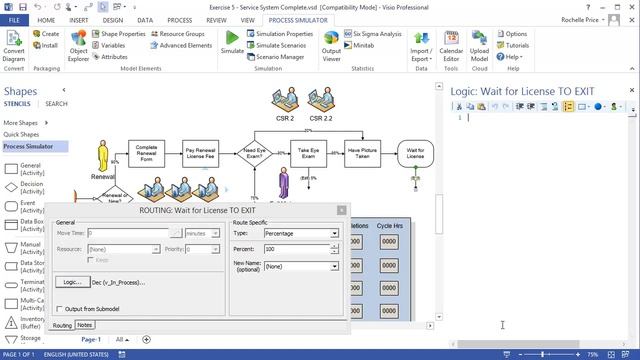Cut text in the Logic editor toolbar
Image resolution: width=640 pixels, height=360 pixels.
coord(459,107)
